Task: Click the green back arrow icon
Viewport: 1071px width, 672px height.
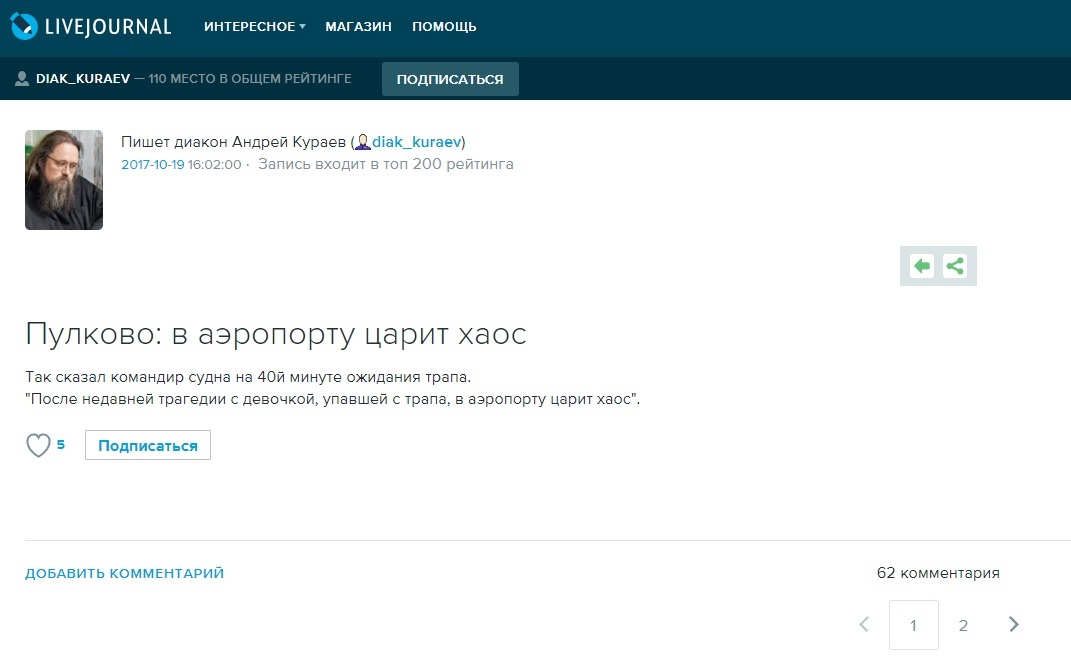Action: tap(922, 266)
